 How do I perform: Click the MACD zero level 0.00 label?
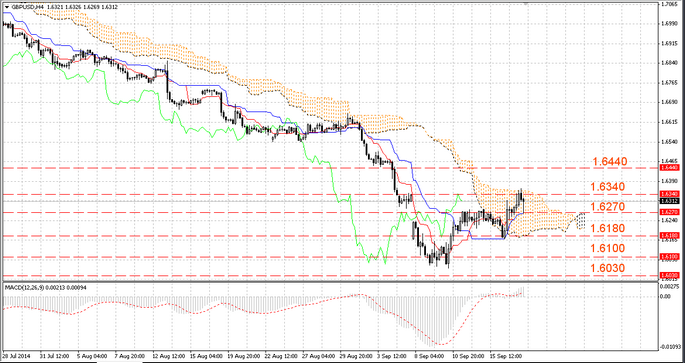pyautogui.click(x=665, y=297)
